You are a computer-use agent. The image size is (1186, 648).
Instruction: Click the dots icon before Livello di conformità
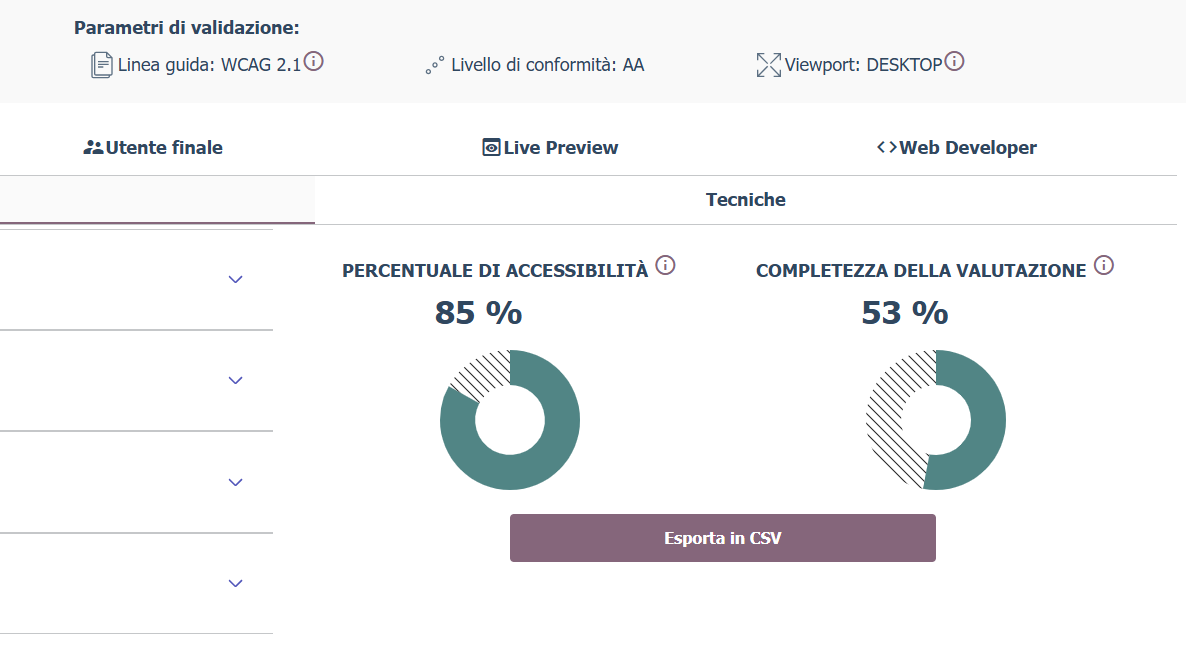tap(434, 66)
